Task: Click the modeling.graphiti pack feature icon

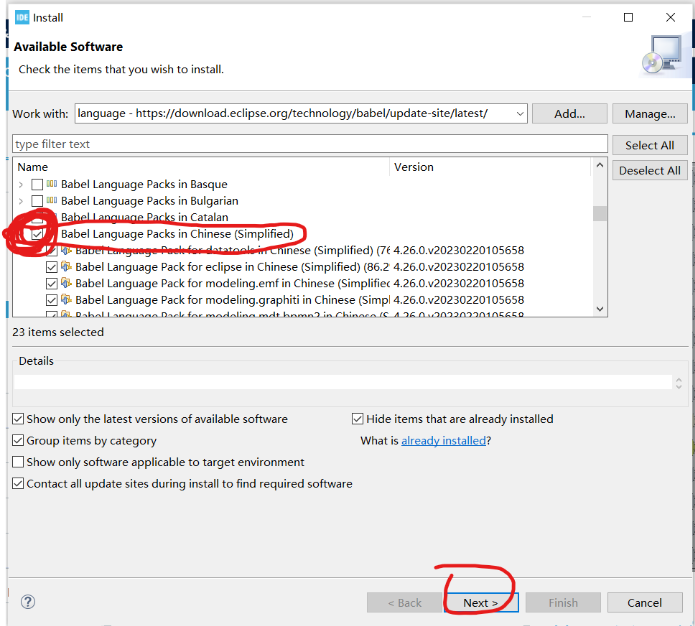Action: [x=66, y=300]
